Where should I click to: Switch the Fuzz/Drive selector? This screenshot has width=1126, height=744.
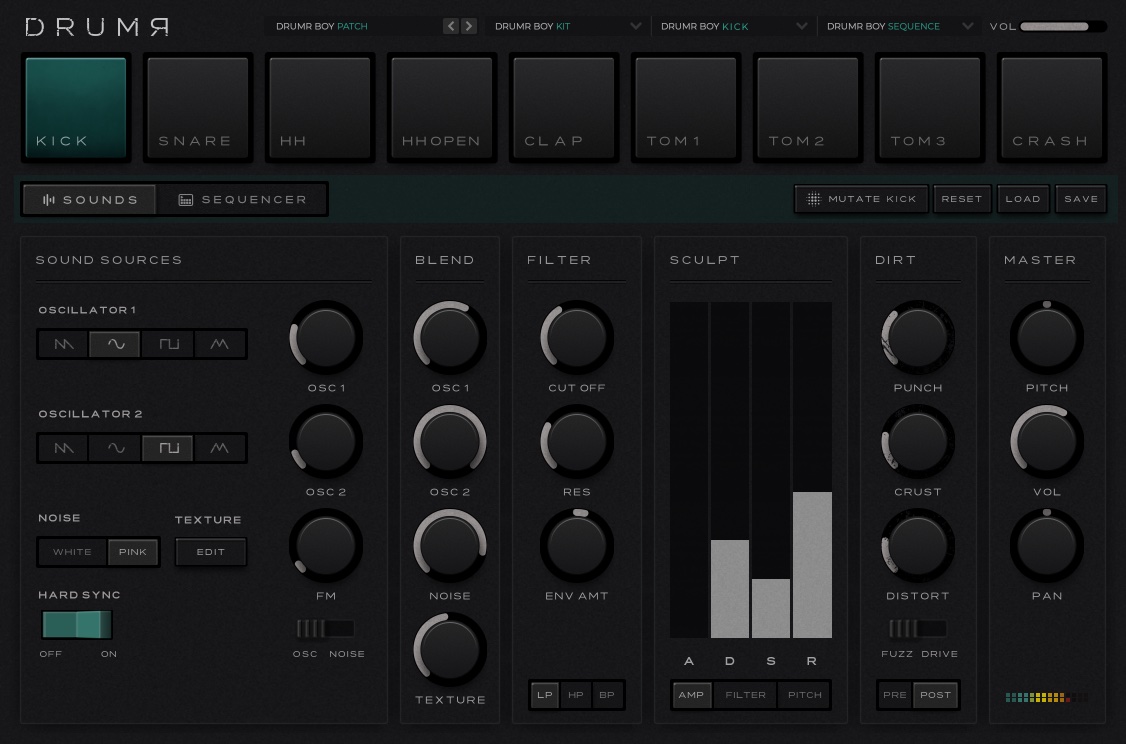pyautogui.click(x=918, y=628)
